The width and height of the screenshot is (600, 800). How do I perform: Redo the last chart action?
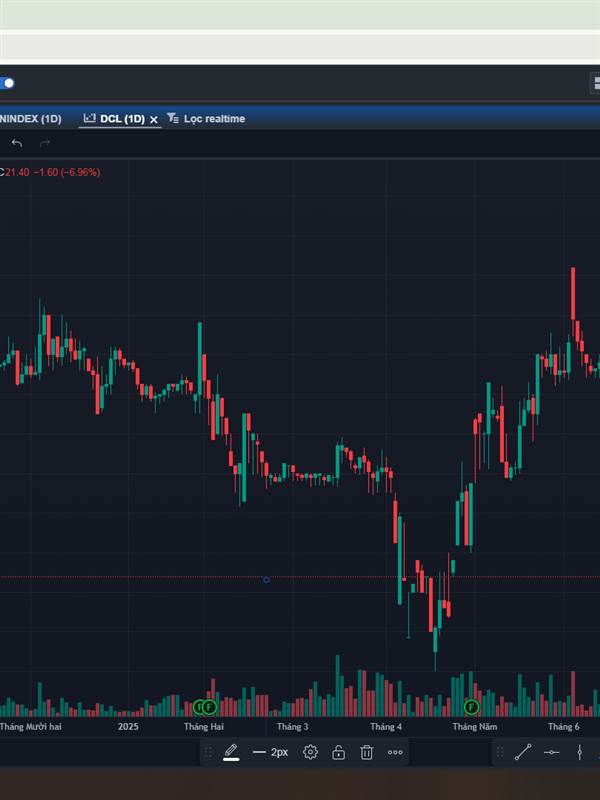click(x=45, y=143)
